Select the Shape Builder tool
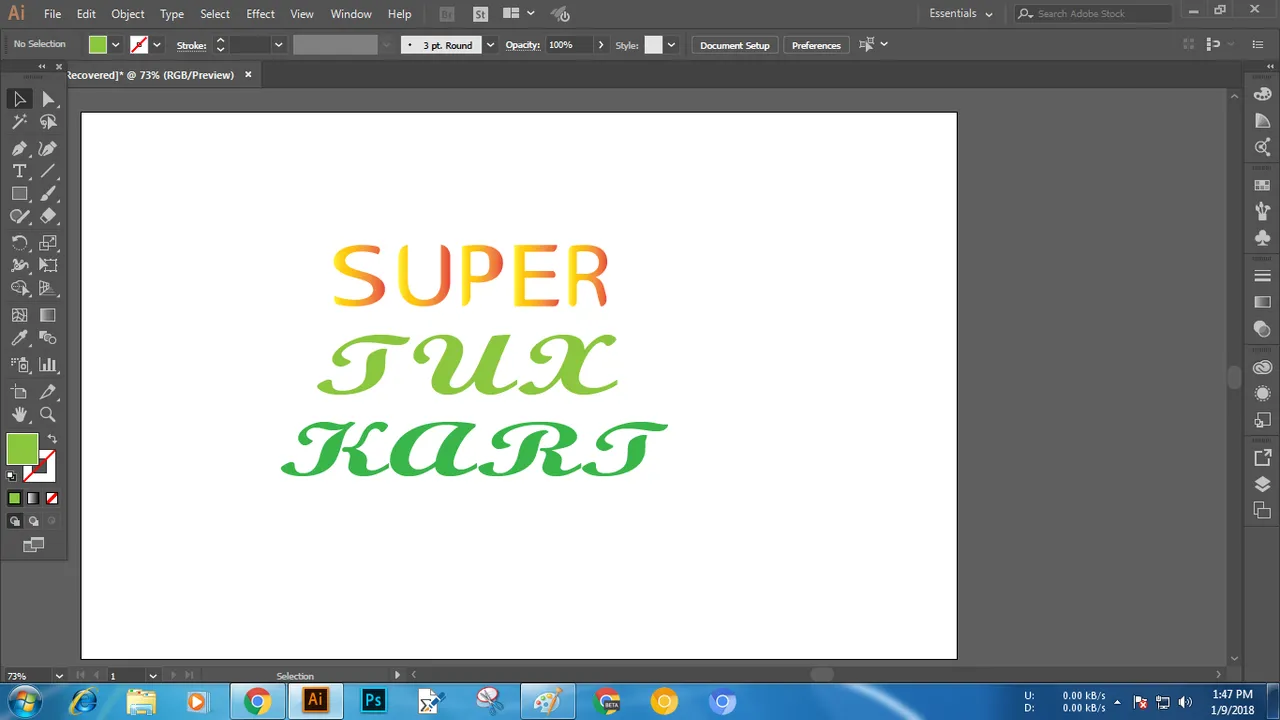The image size is (1280, 720). click(x=19, y=288)
